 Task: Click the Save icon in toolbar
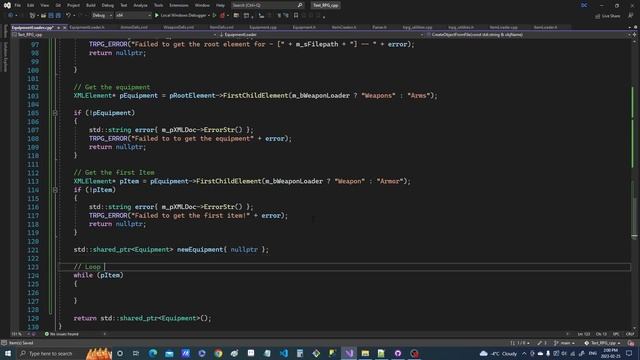tap(51, 16)
